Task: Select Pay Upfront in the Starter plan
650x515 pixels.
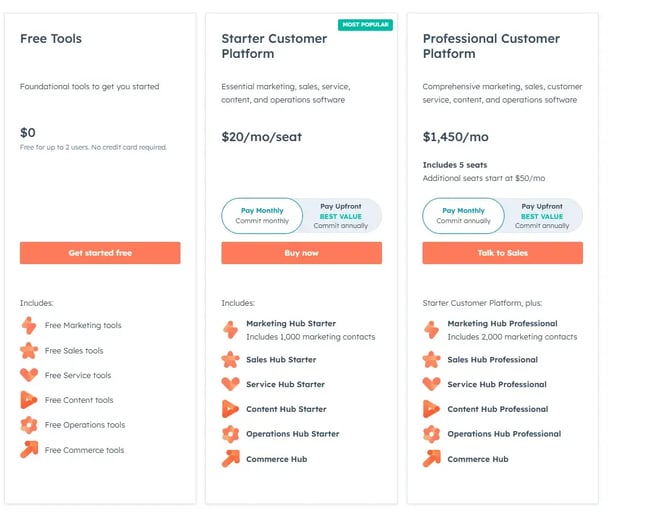Action: 341,215
